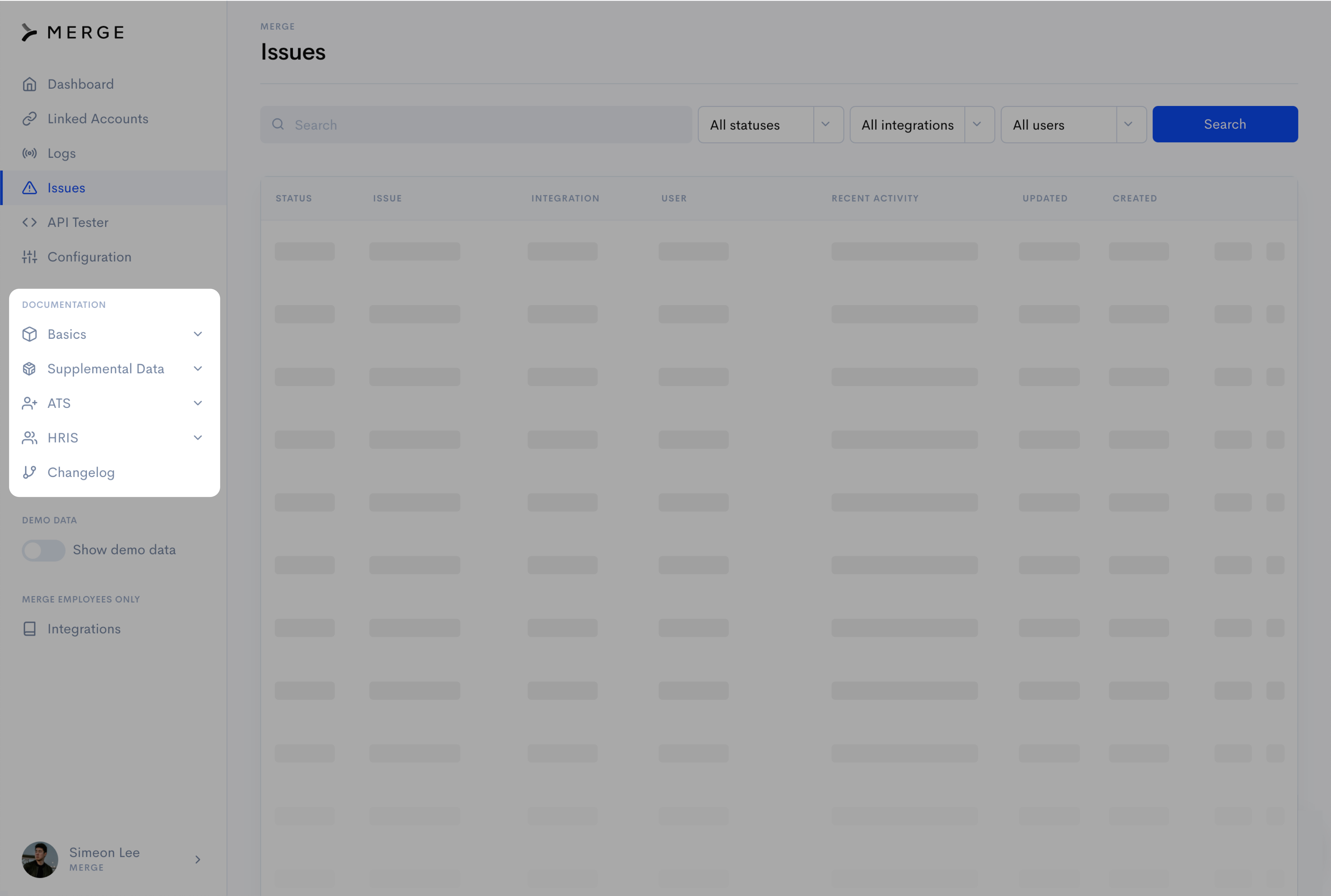Image resolution: width=1331 pixels, height=896 pixels.
Task: Click the Simeon Lee profile name
Action: tap(105, 853)
